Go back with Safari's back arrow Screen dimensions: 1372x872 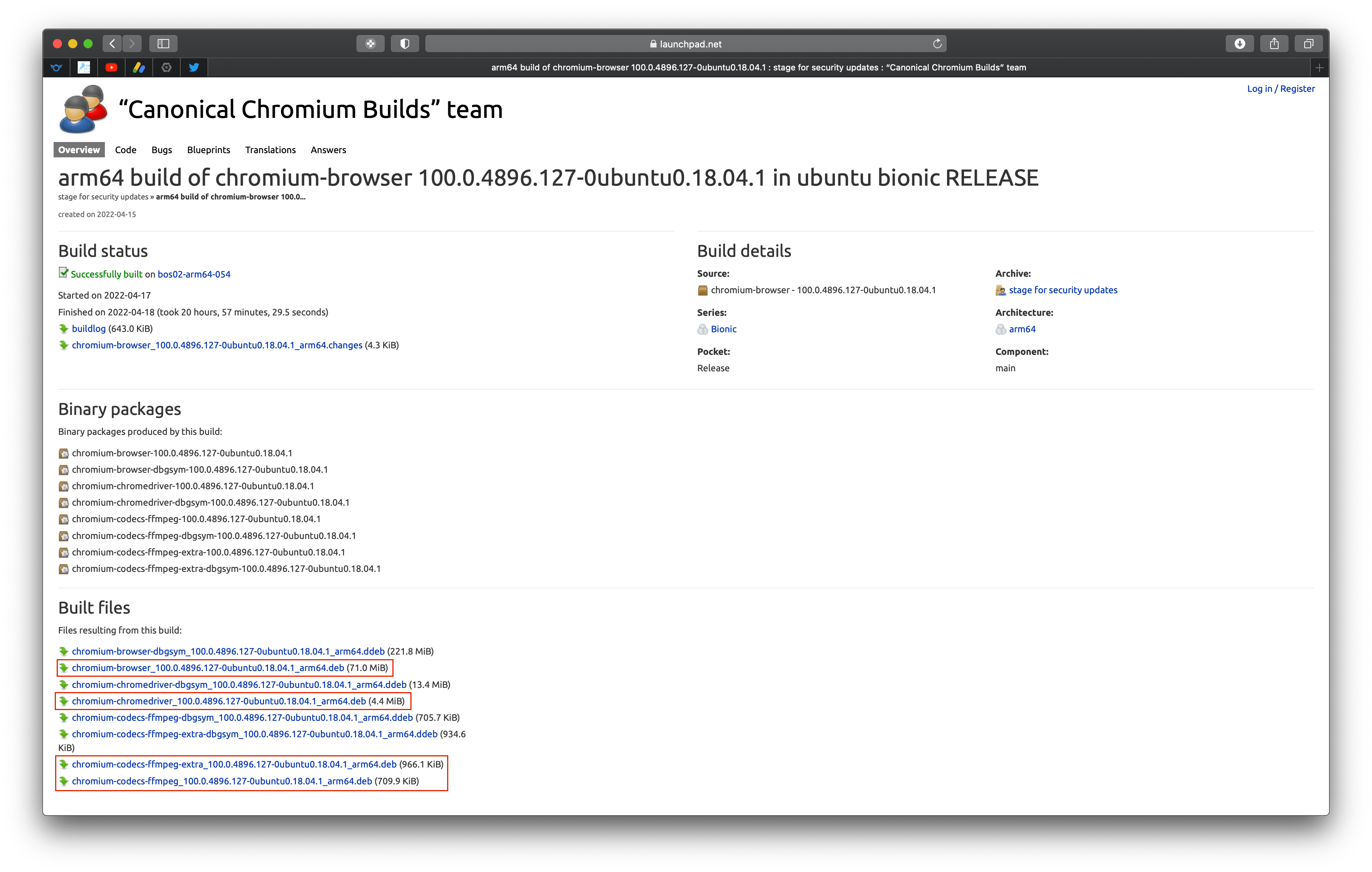point(112,43)
